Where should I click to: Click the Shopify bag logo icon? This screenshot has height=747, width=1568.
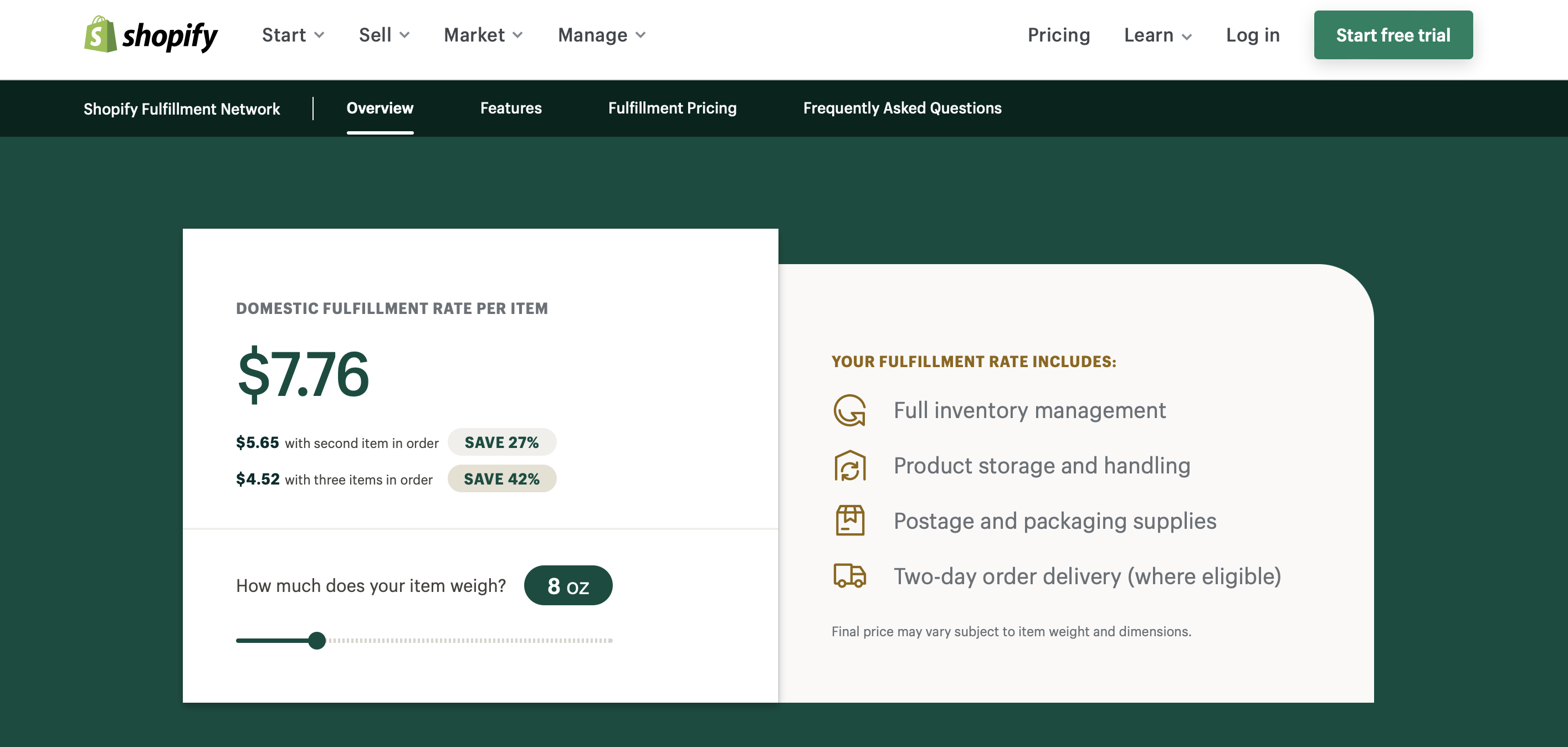tap(100, 34)
